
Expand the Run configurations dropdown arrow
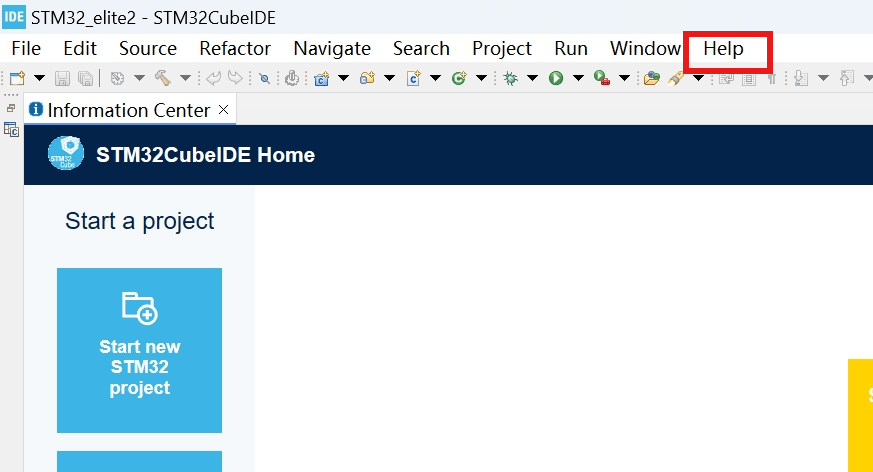(578, 77)
